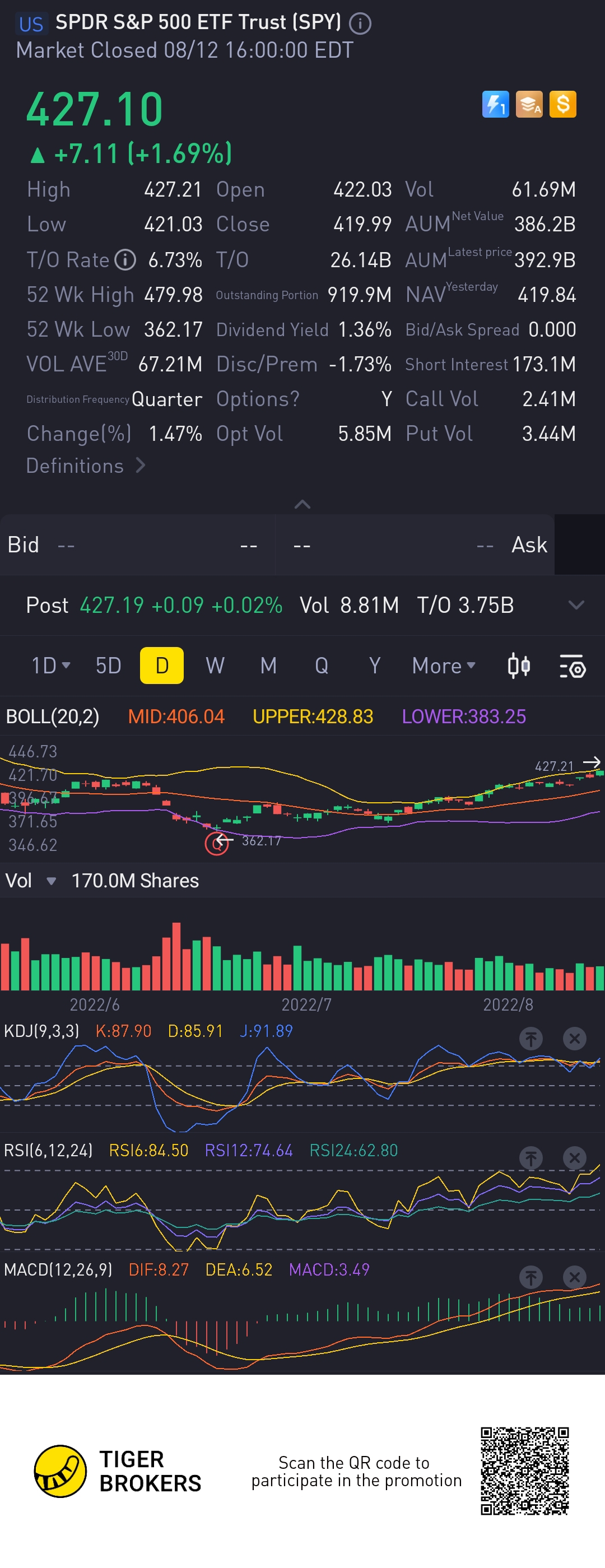
Task: Tap the Ask price panel
Action: (x=415, y=545)
